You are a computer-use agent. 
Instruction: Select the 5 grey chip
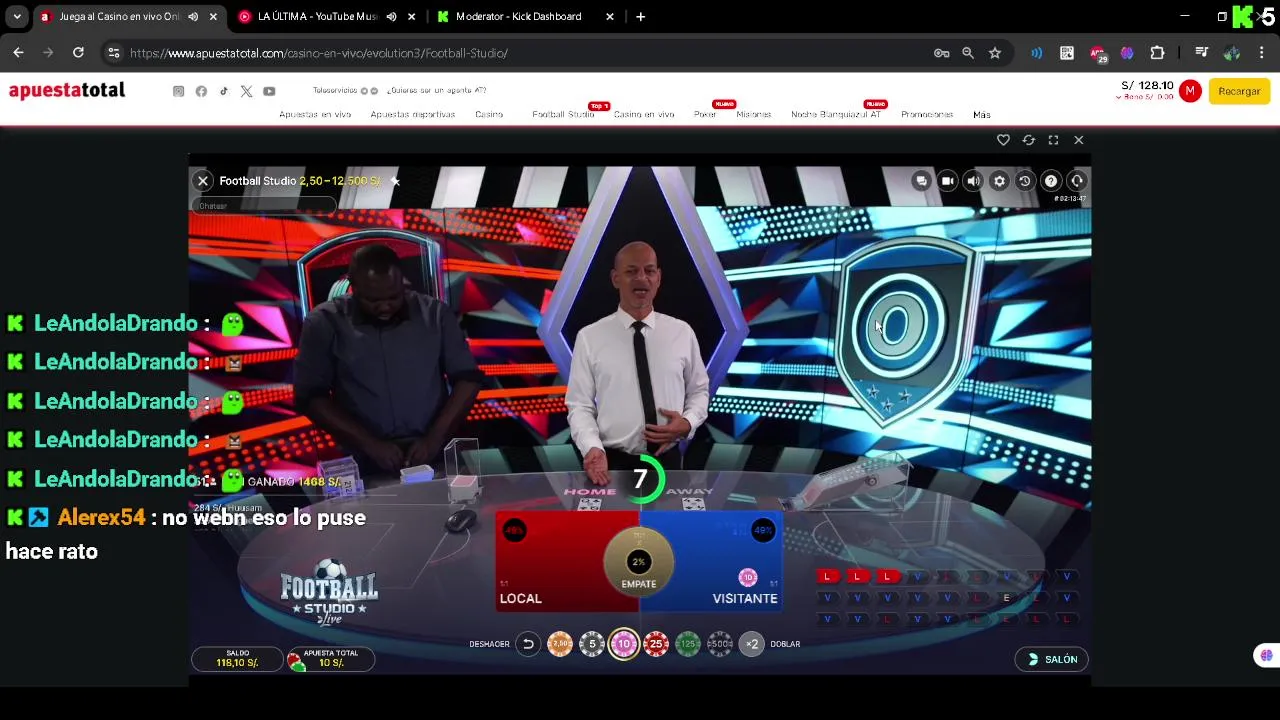tap(592, 644)
